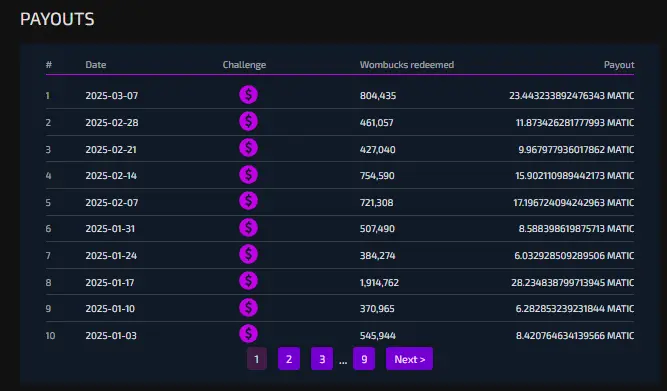
Task: Click the PAYOUTS heading
Action: pos(57,19)
